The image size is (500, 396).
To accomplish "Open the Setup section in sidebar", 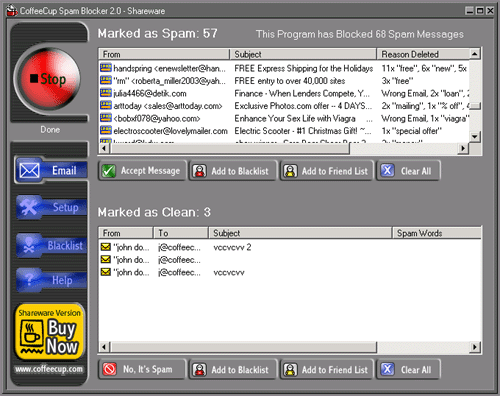I will pyautogui.click(x=52, y=207).
